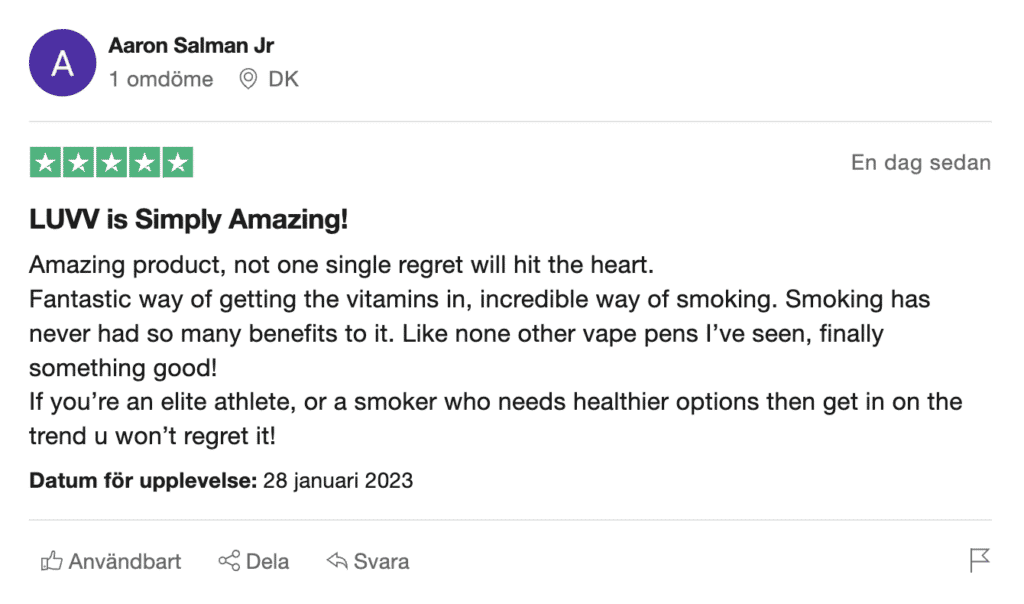The height and width of the screenshot is (604, 1024).
Task: Click the location pin next to DK
Action: 250,78
